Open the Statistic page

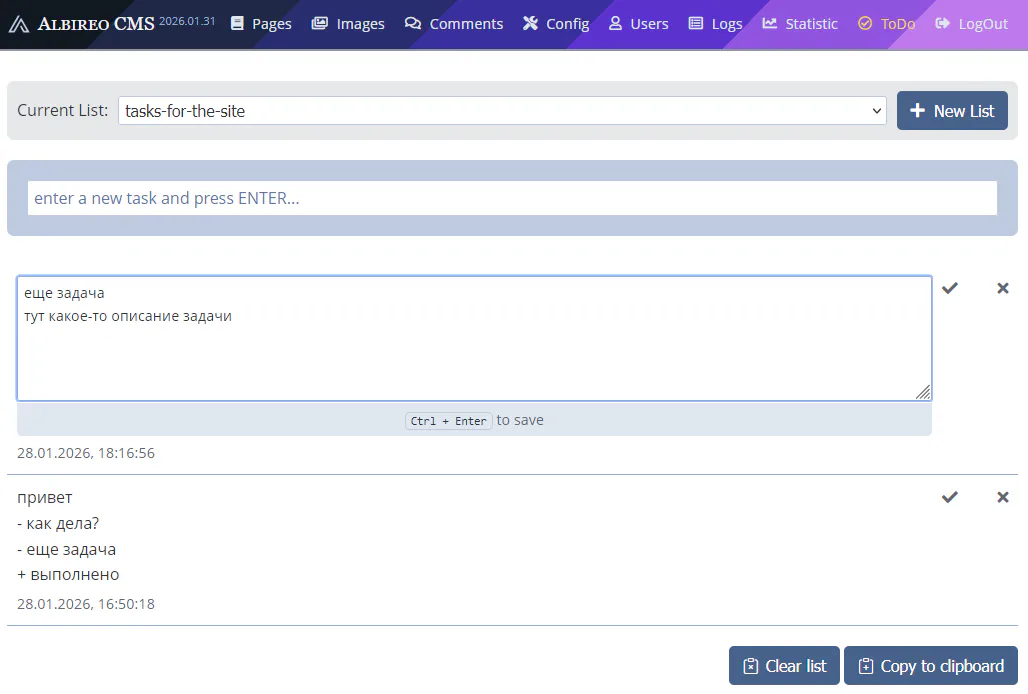799,24
